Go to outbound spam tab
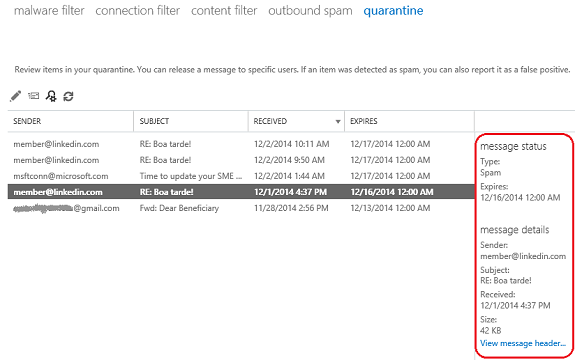575x360 pixels. [x=310, y=11]
